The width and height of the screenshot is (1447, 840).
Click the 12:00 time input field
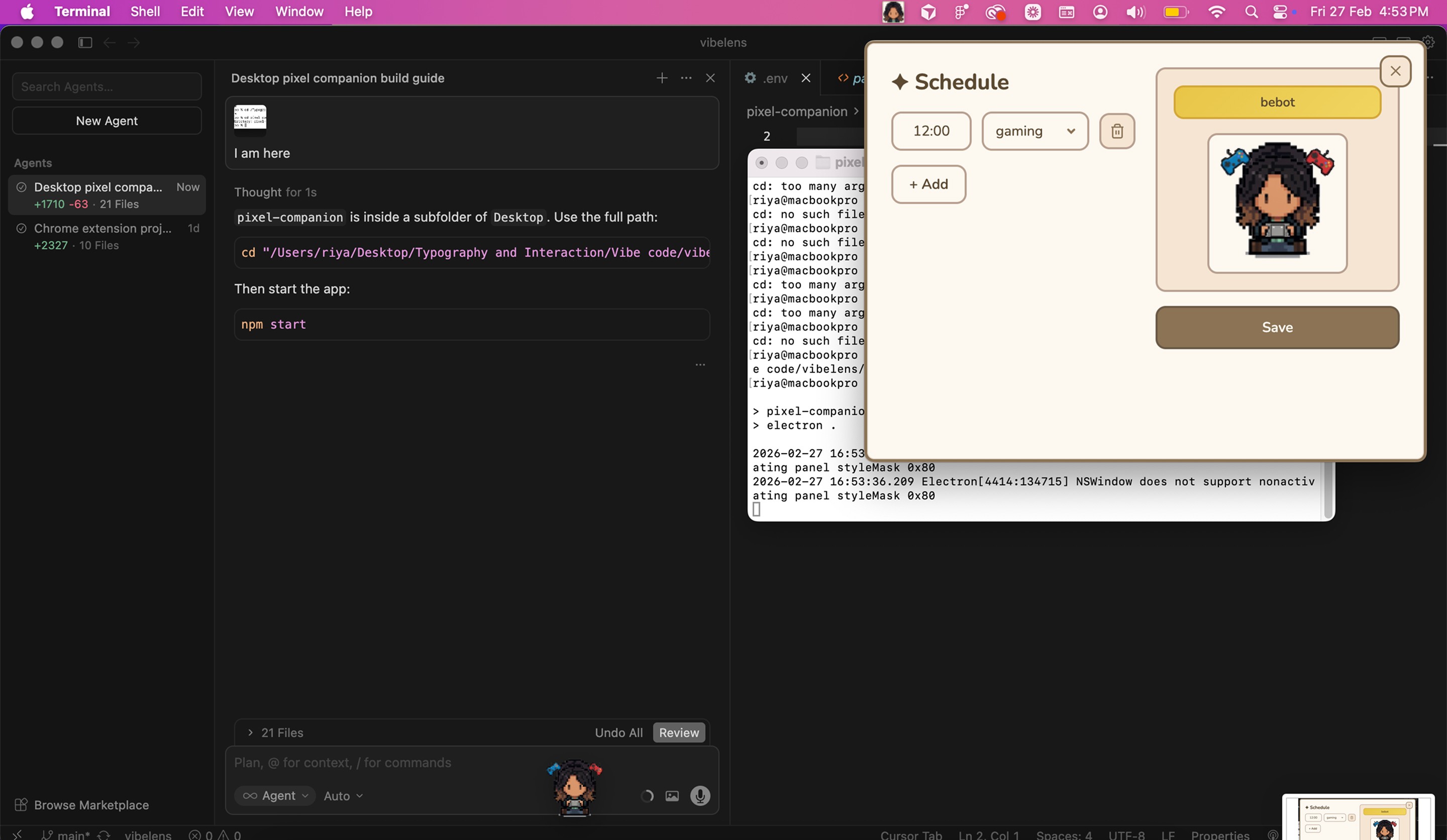click(x=931, y=131)
